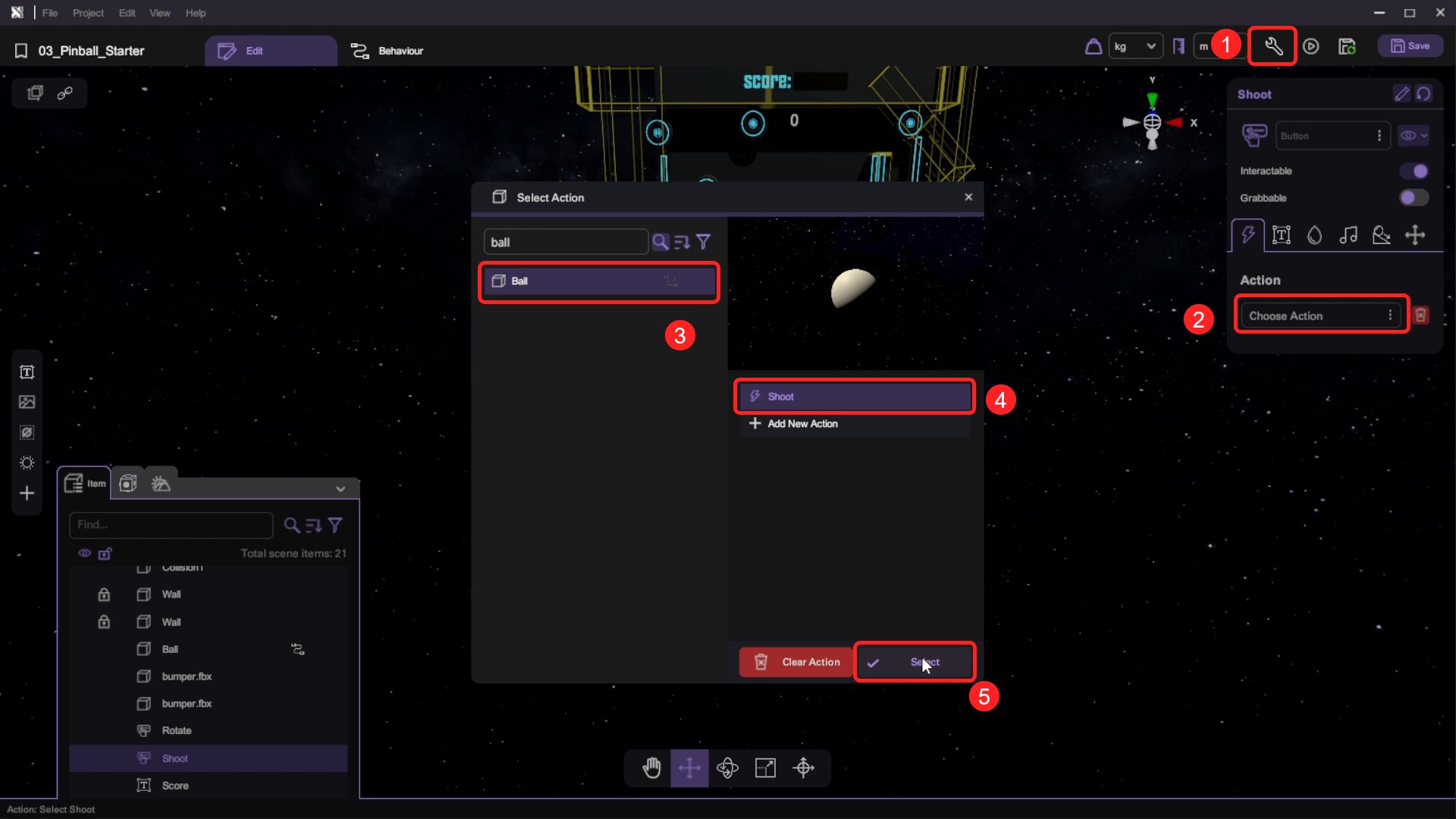Click the Find search field in the Item panel
Image resolution: width=1456 pixels, height=819 pixels.
click(x=171, y=525)
